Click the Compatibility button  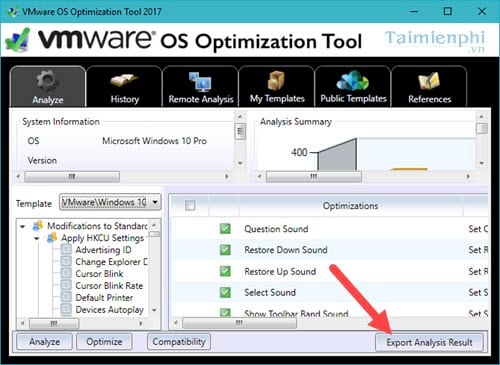pyautogui.click(x=179, y=342)
